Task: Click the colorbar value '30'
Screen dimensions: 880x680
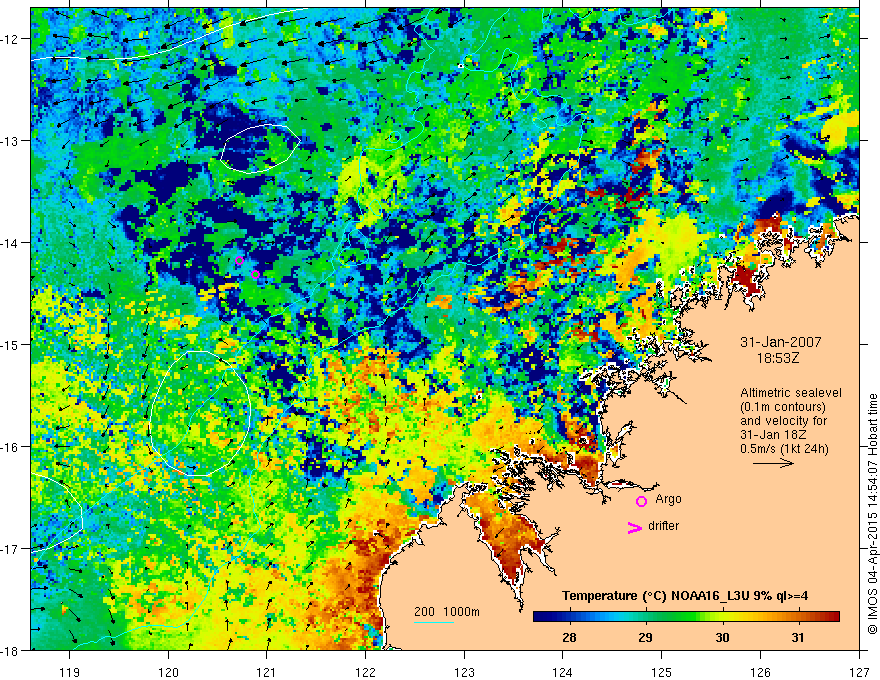Action: (x=722, y=638)
